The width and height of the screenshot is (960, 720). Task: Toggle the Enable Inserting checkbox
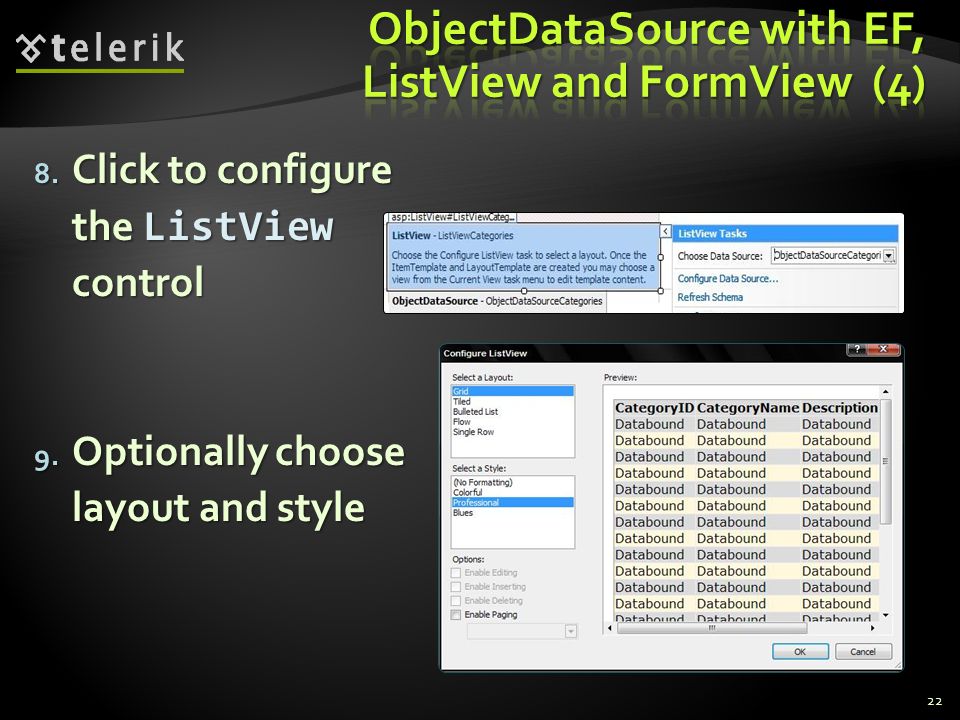tap(456, 587)
